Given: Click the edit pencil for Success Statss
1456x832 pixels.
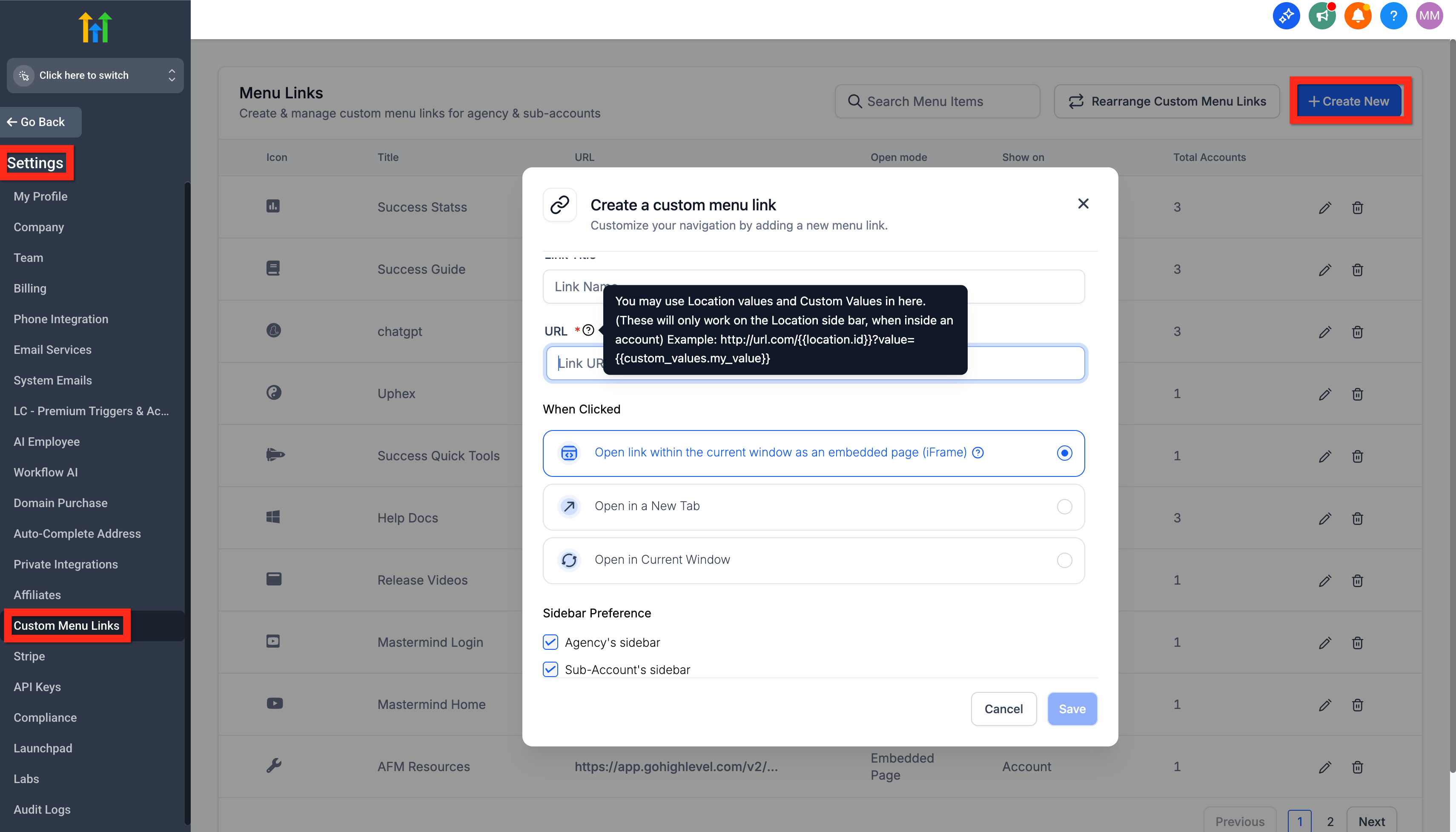Looking at the screenshot, I should pos(1324,208).
